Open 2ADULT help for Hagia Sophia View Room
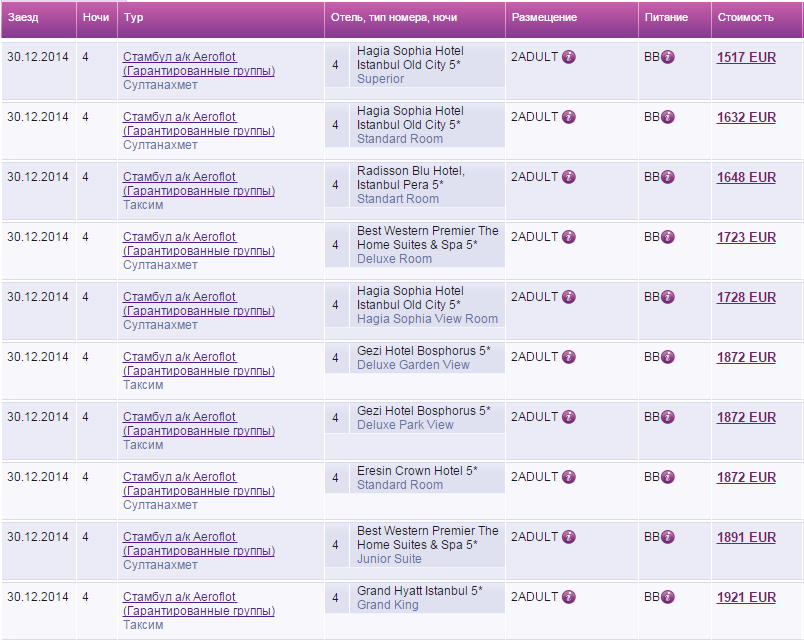The height and width of the screenshot is (642, 804). coord(569,297)
